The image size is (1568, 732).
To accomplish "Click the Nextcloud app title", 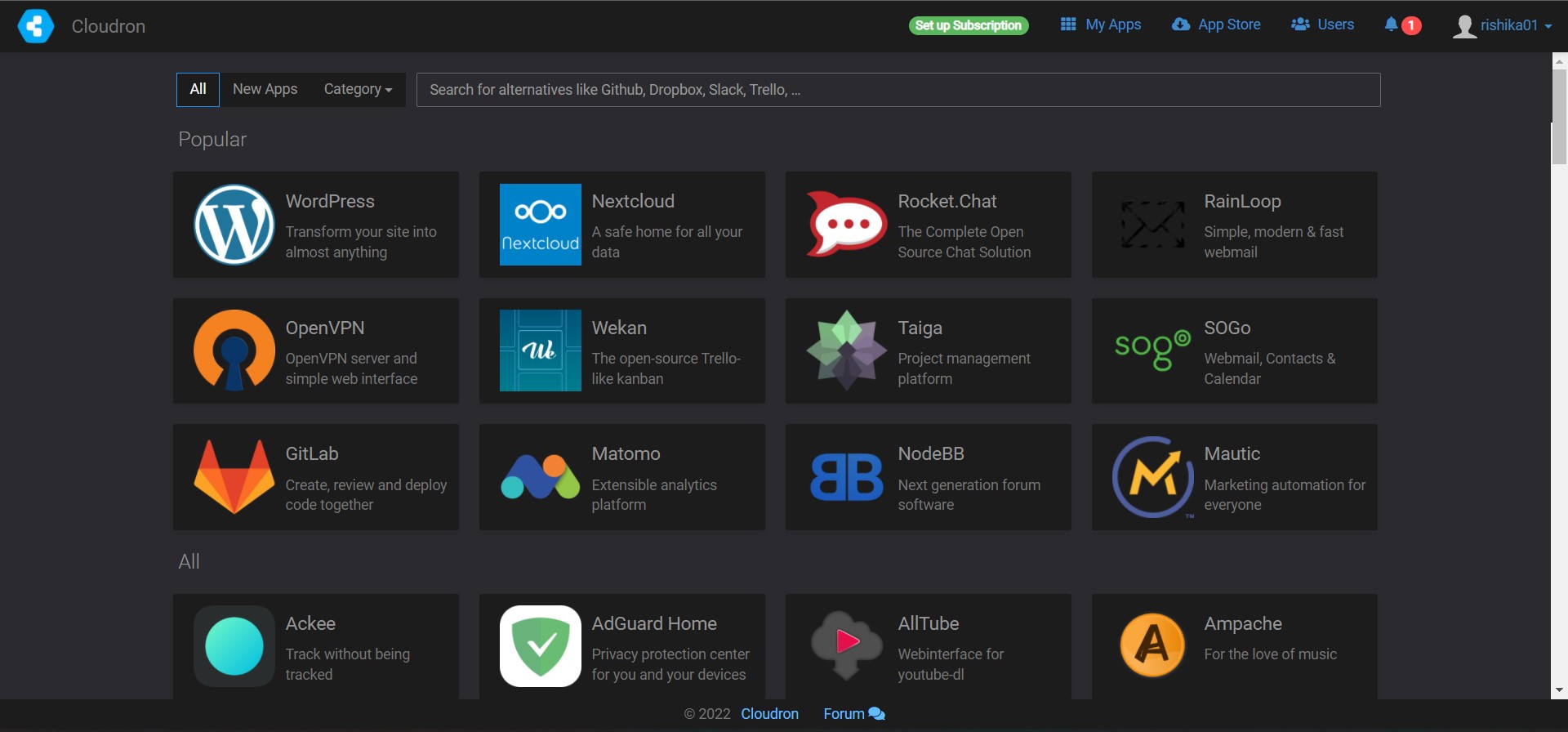I will coord(633,201).
